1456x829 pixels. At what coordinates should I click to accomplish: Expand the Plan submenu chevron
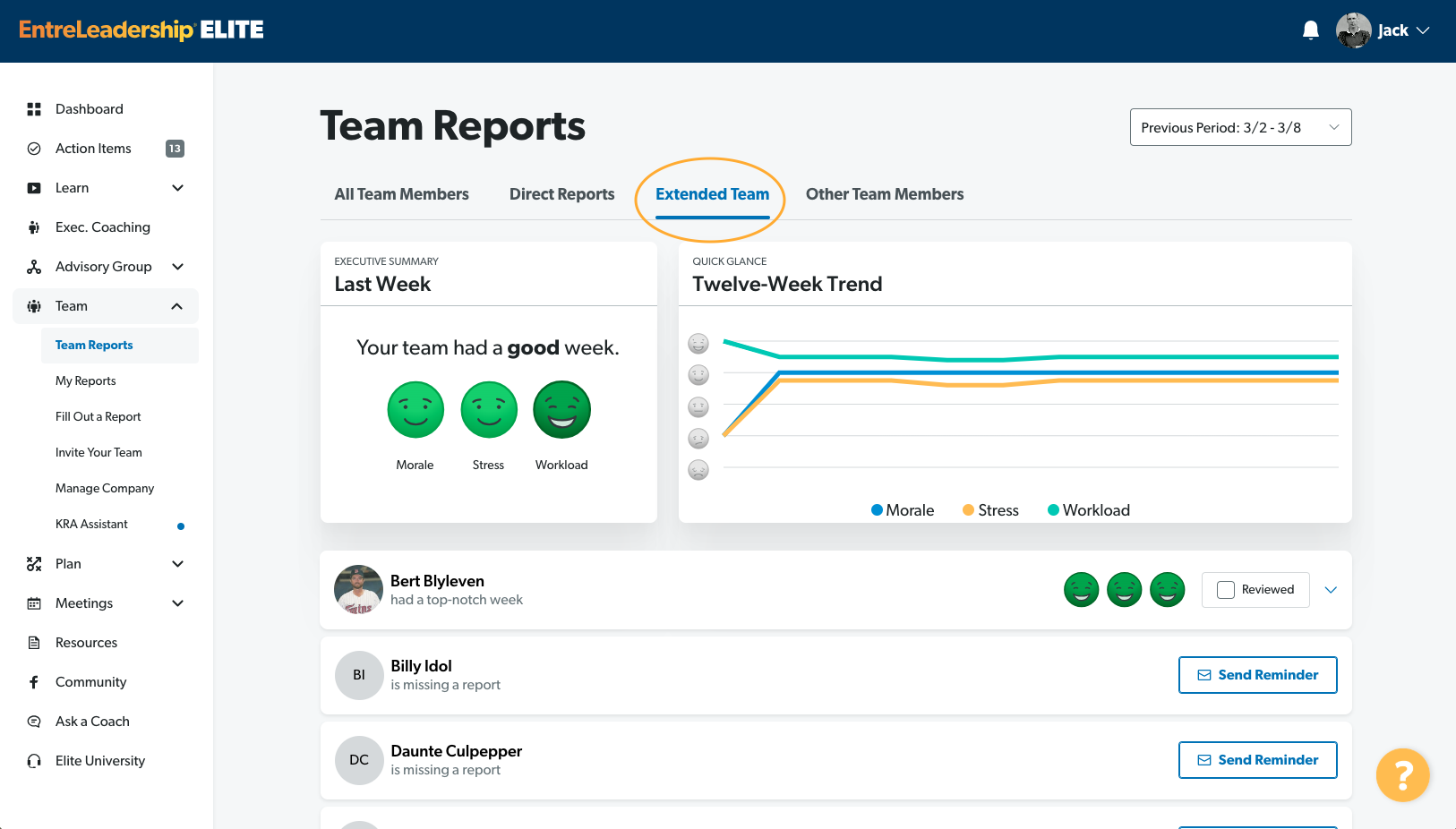(x=177, y=564)
